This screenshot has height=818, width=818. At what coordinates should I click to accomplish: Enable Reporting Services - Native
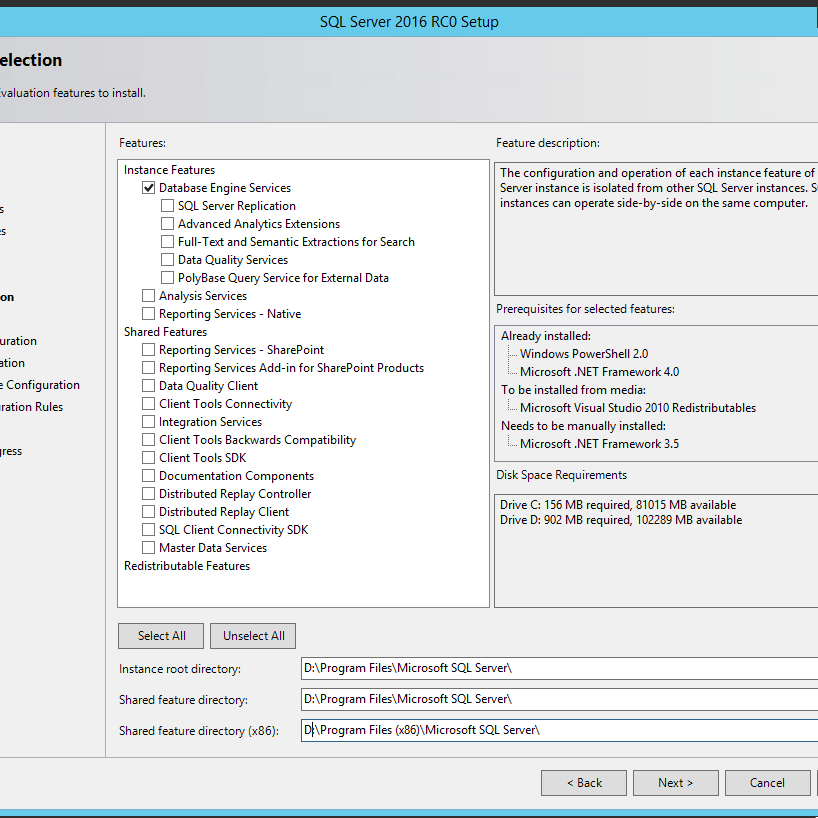pyautogui.click(x=148, y=313)
